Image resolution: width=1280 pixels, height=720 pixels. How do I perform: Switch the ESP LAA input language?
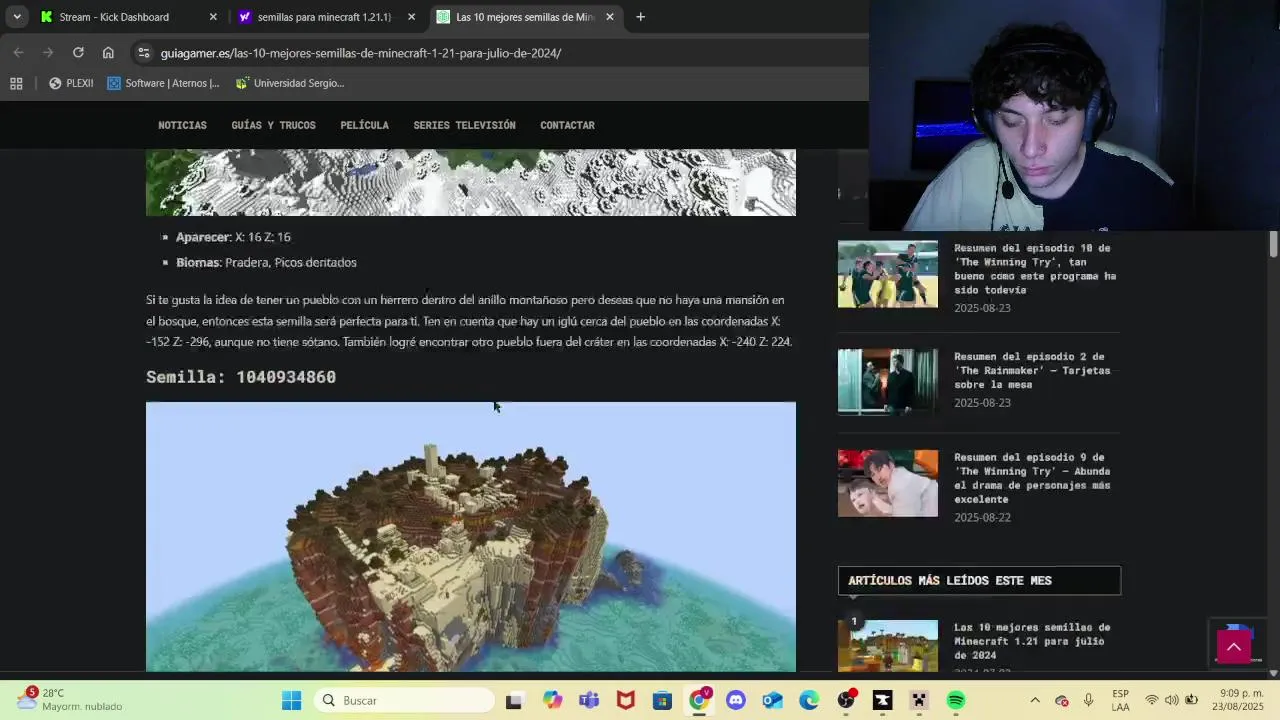click(1121, 700)
